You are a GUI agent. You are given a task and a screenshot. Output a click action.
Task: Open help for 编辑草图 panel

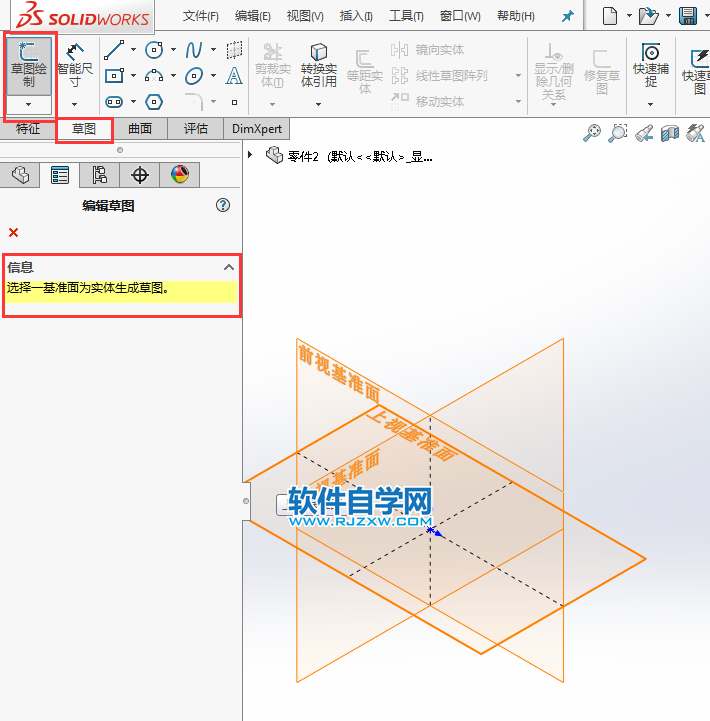tap(223, 205)
